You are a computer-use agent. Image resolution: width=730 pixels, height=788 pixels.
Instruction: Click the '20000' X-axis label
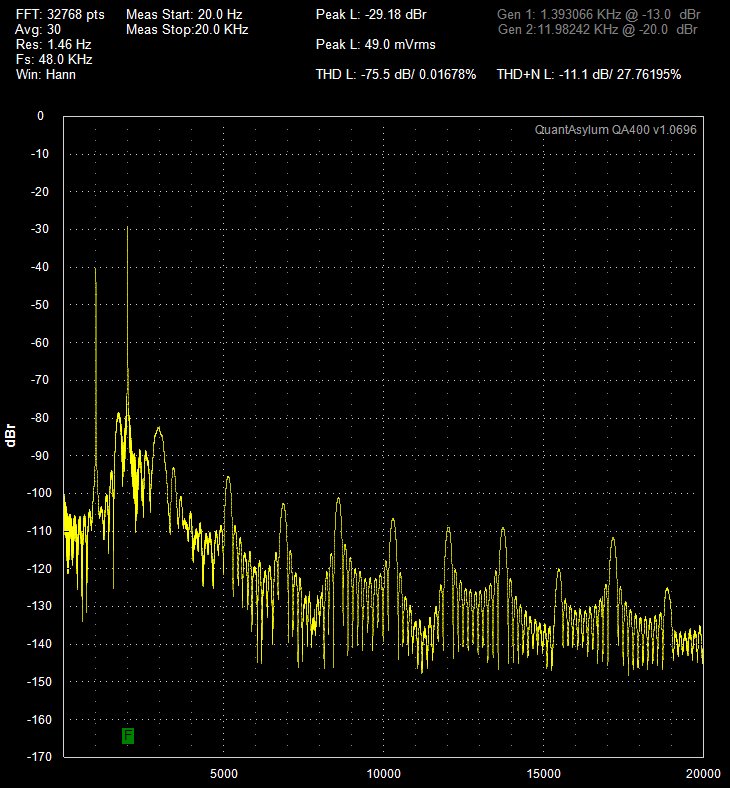pyautogui.click(x=703, y=773)
